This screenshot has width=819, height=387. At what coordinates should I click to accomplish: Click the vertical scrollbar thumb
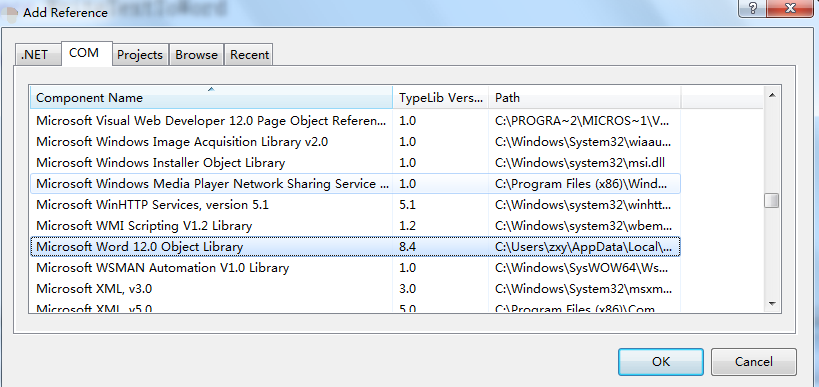[771, 201]
